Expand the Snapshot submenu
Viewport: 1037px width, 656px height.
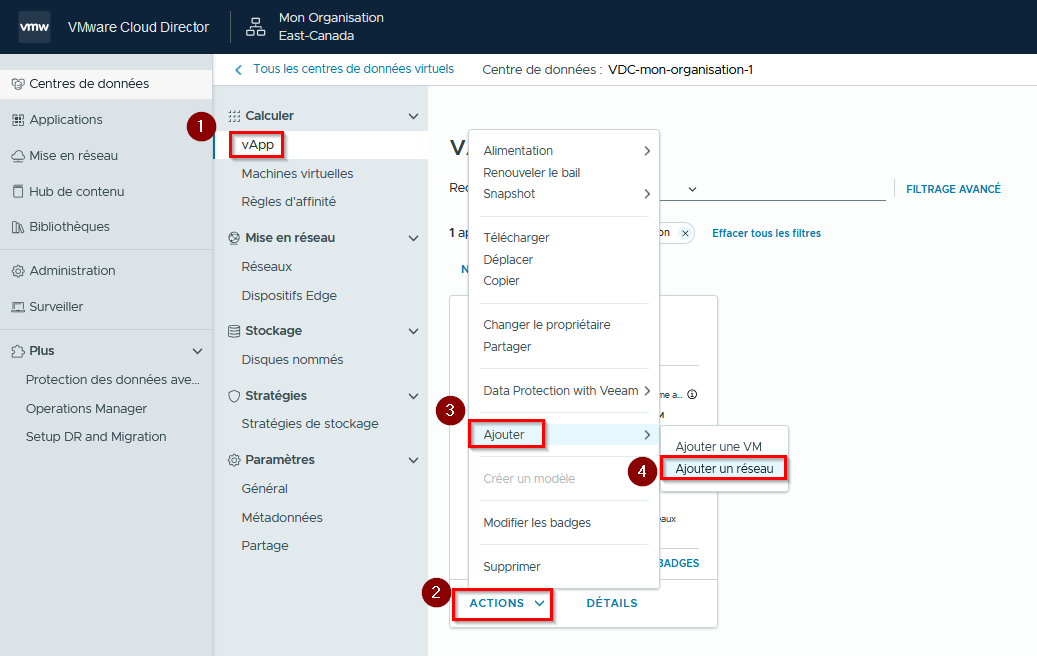pyautogui.click(x=564, y=194)
